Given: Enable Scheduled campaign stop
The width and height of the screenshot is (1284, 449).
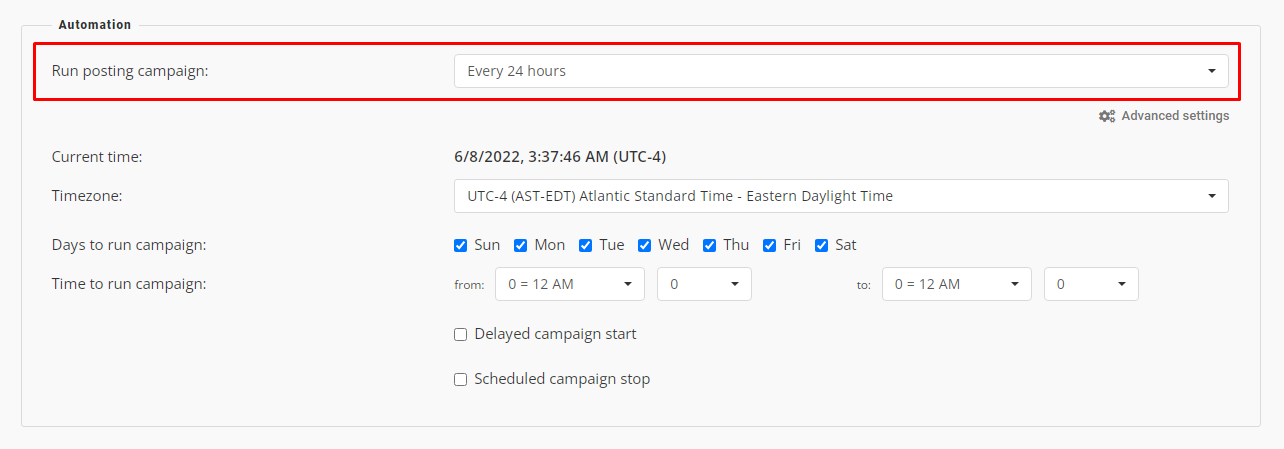Looking at the screenshot, I should [461, 380].
